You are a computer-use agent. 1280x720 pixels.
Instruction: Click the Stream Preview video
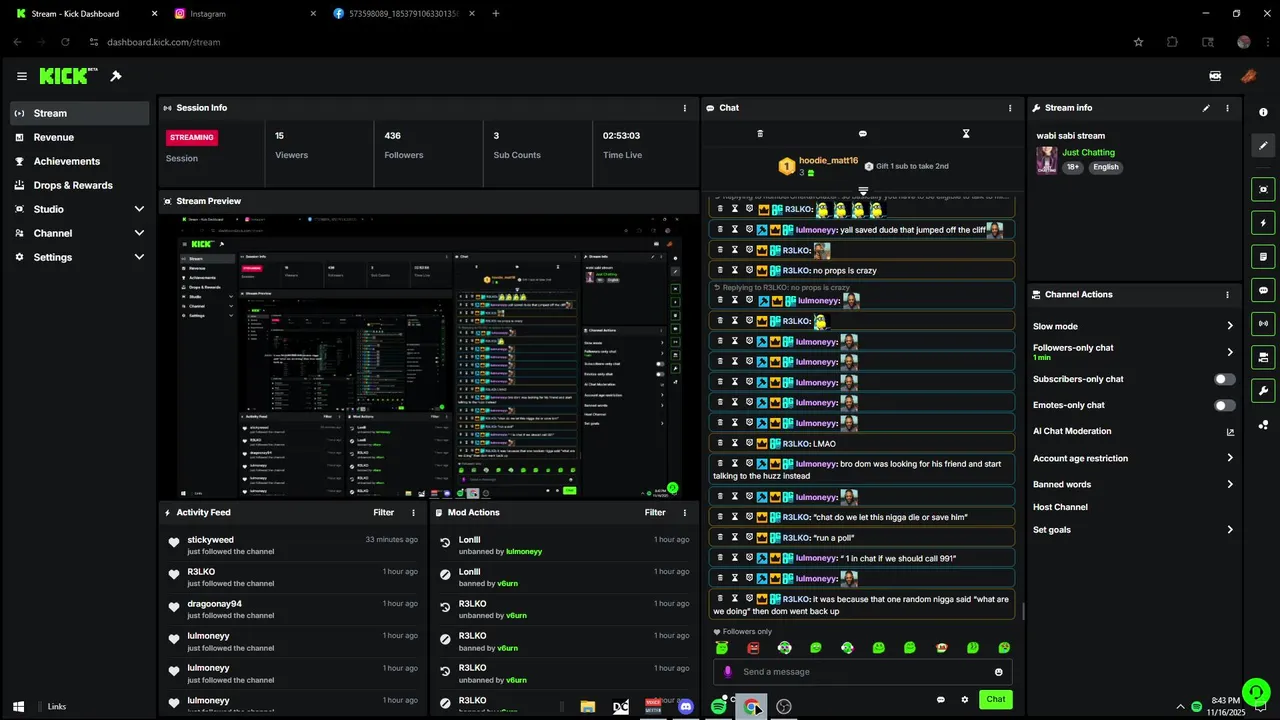(x=429, y=356)
